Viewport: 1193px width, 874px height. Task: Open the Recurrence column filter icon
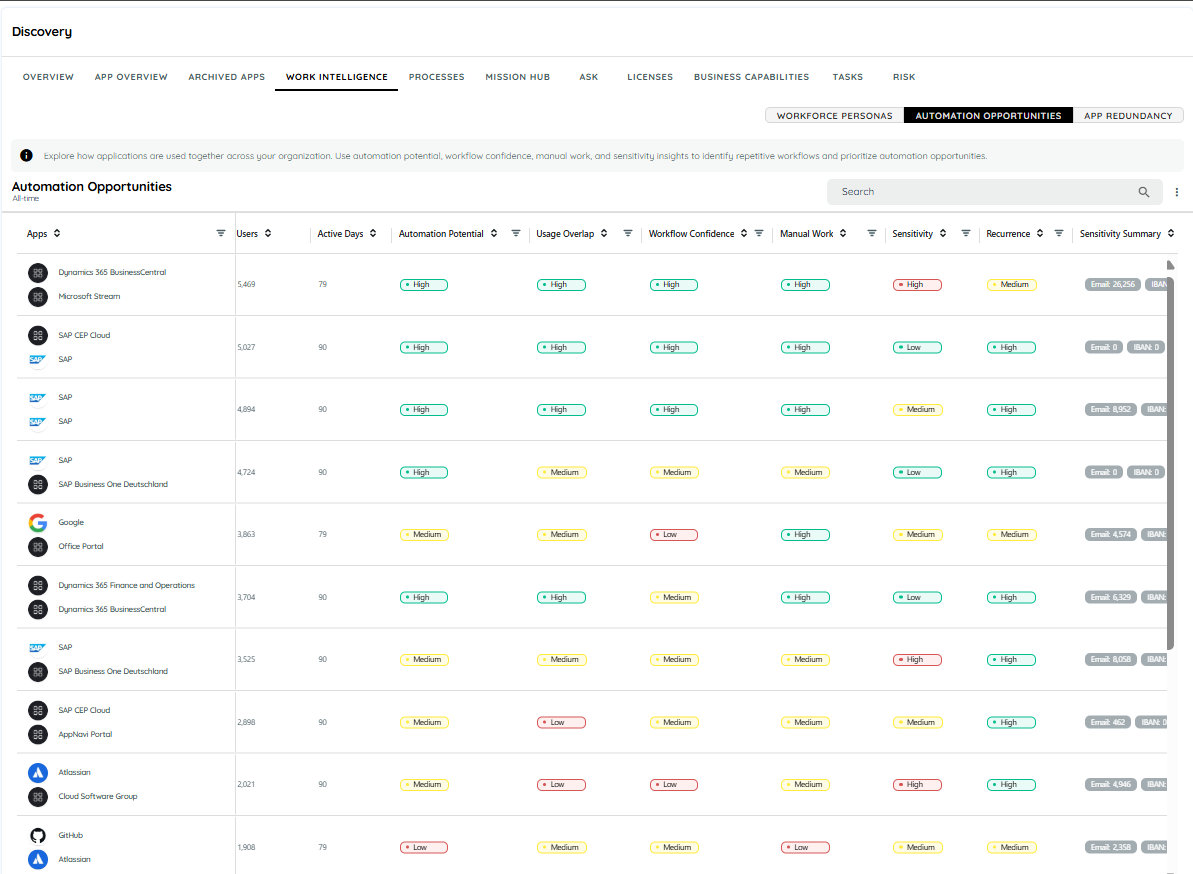click(x=1058, y=234)
